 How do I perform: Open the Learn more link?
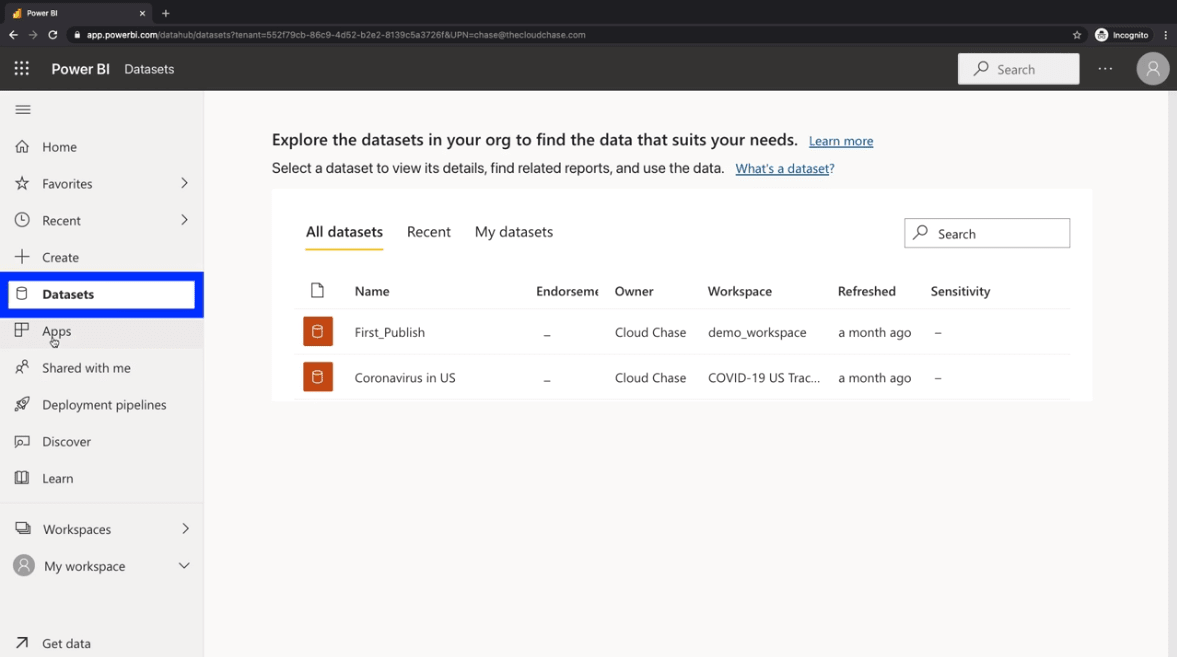click(x=841, y=141)
